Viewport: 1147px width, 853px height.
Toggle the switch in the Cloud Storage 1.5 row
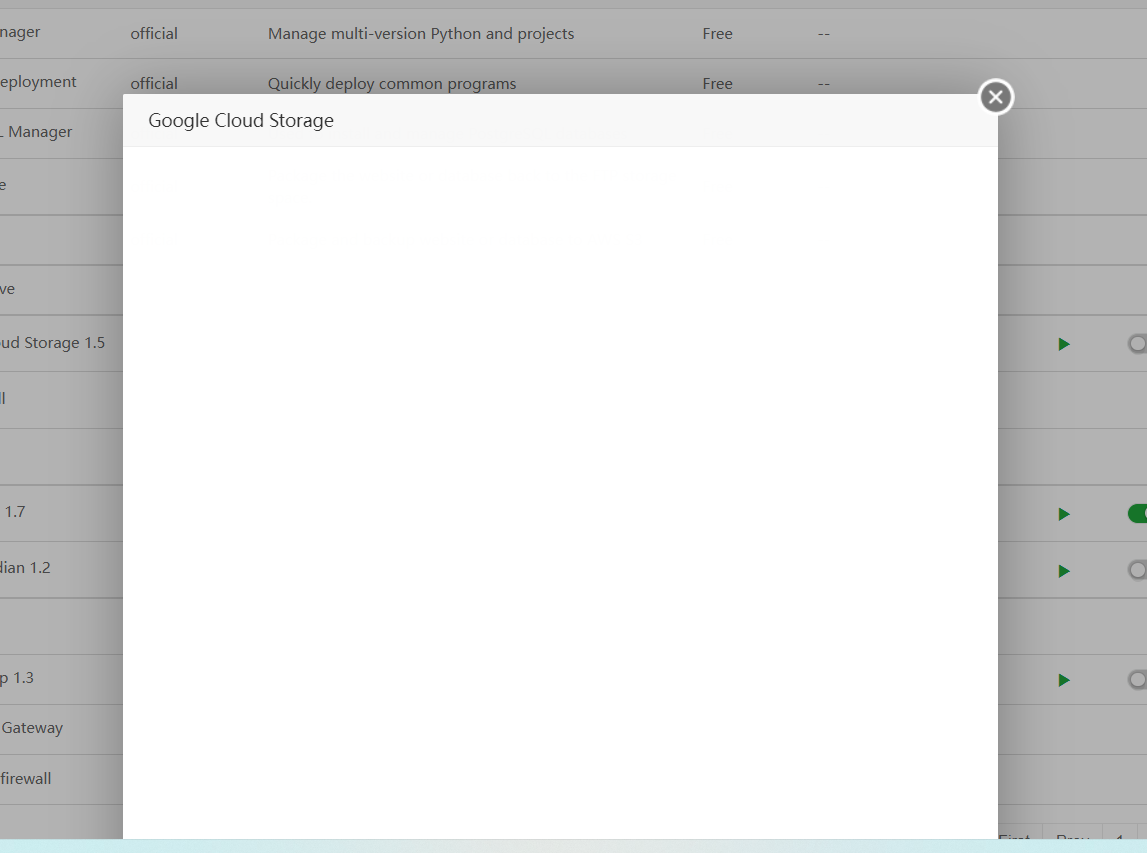1137,344
